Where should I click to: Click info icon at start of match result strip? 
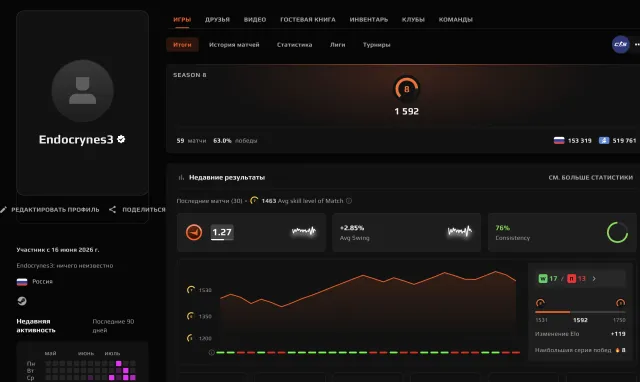pos(211,353)
